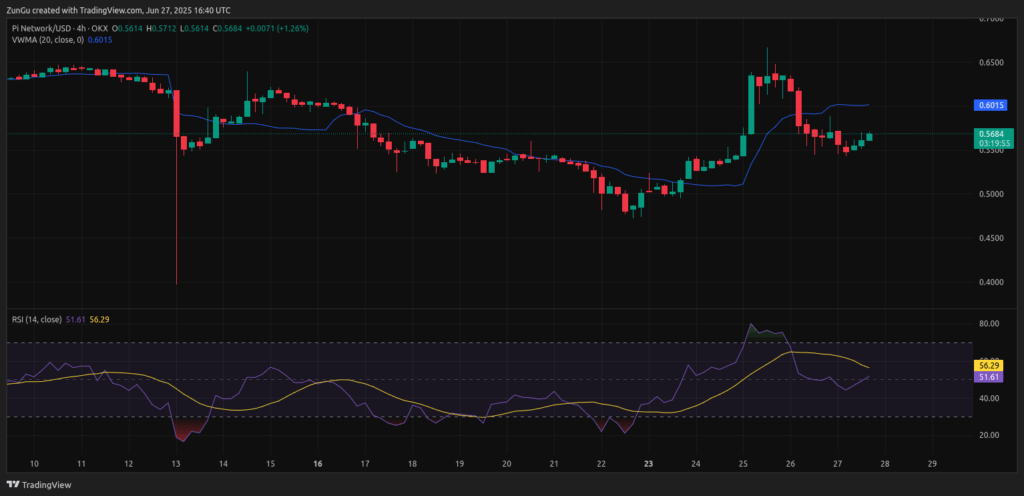Screen dimensions: 1024x496
Task: Click the date label 27 on the time axis
Action: point(837,463)
